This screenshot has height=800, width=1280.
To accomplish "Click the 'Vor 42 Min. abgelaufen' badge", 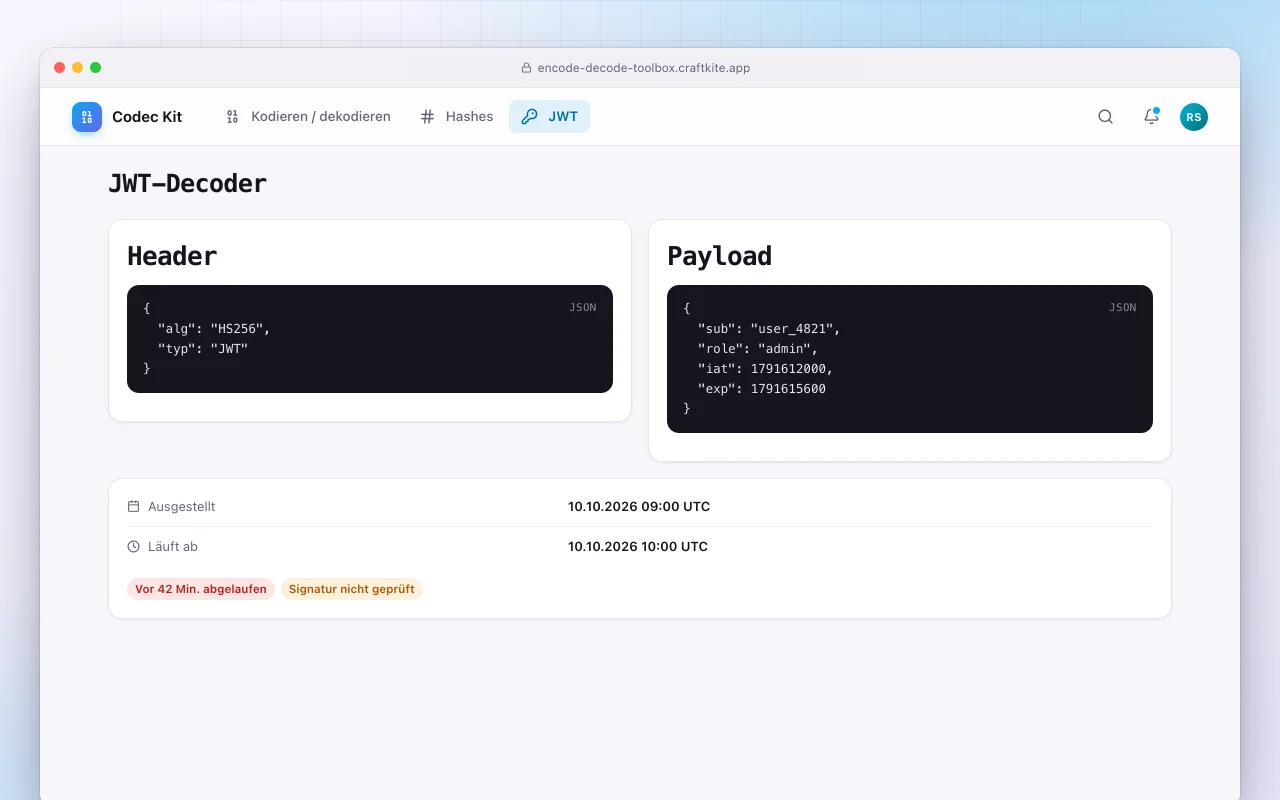I will pos(201,589).
